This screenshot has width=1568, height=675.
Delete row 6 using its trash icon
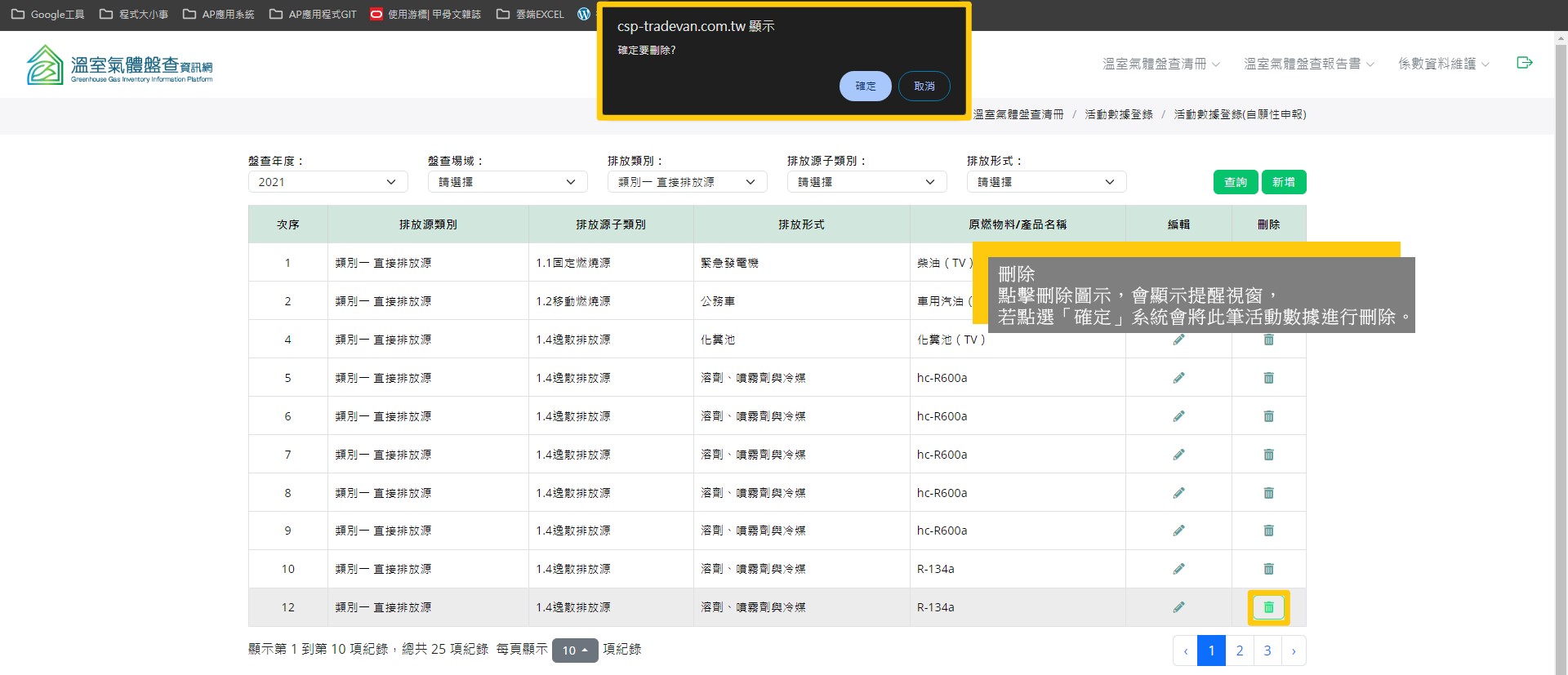pos(1268,416)
